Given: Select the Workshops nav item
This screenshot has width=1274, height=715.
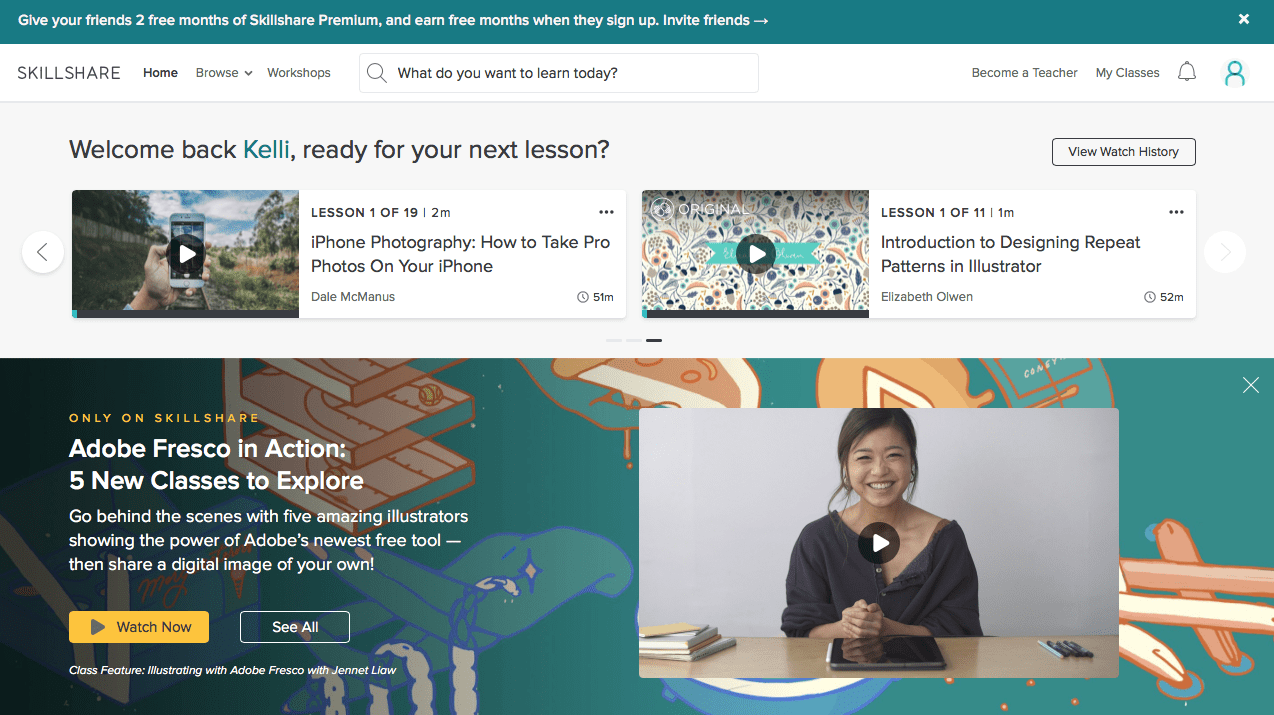Looking at the screenshot, I should point(299,73).
